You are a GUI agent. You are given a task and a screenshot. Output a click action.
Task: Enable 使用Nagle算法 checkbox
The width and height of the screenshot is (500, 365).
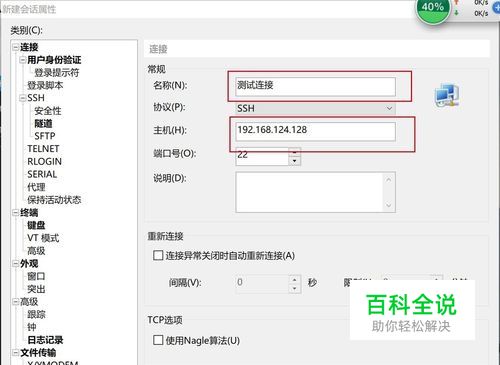(x=158, y=340)
